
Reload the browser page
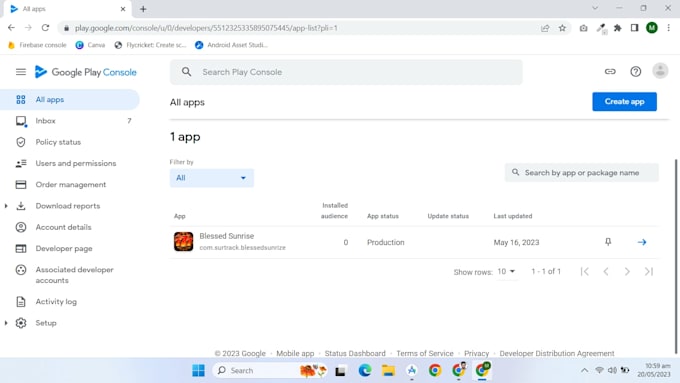coord(46,28)
